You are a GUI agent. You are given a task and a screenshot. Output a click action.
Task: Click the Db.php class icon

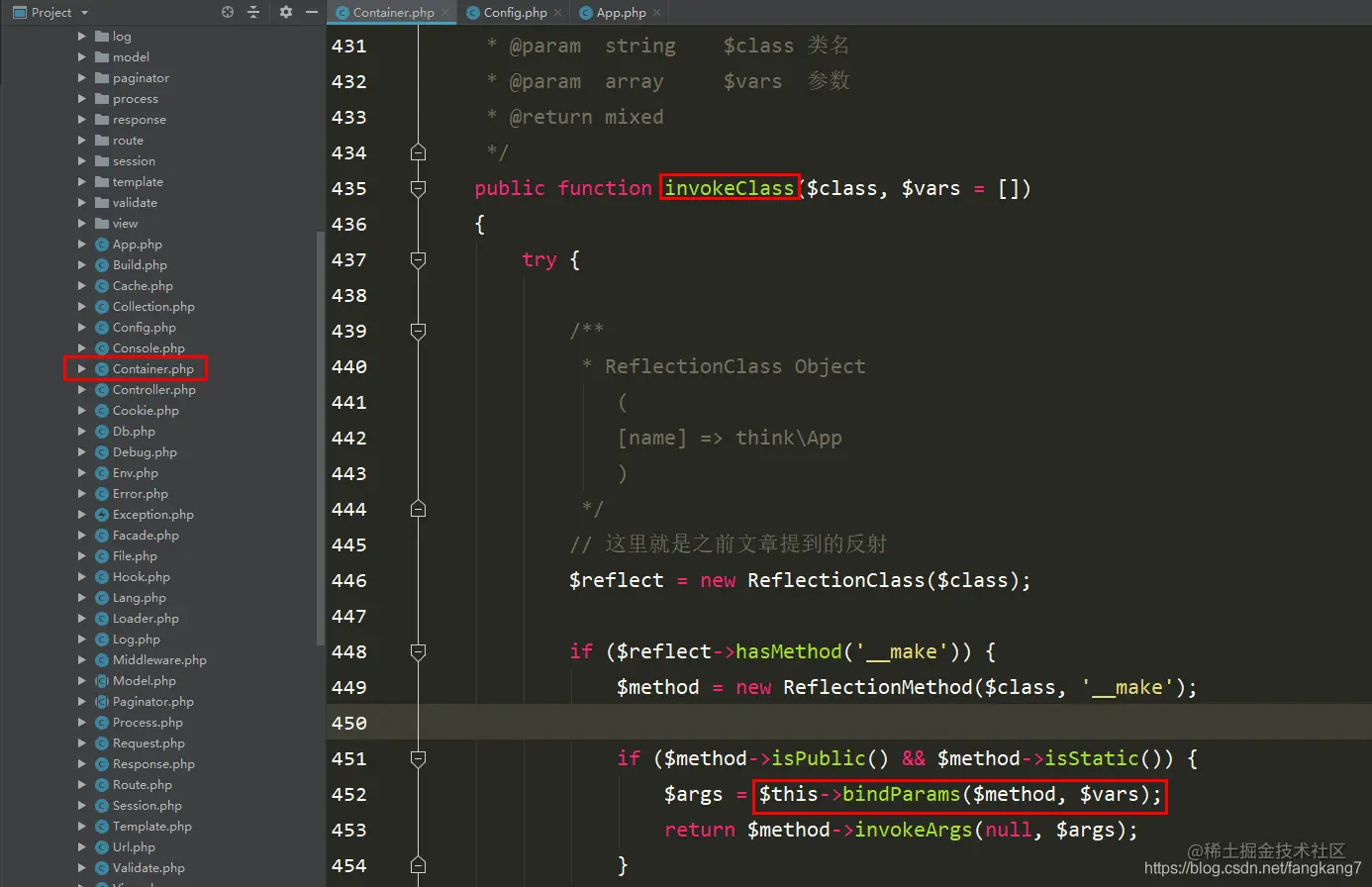(x=101, y=432)
